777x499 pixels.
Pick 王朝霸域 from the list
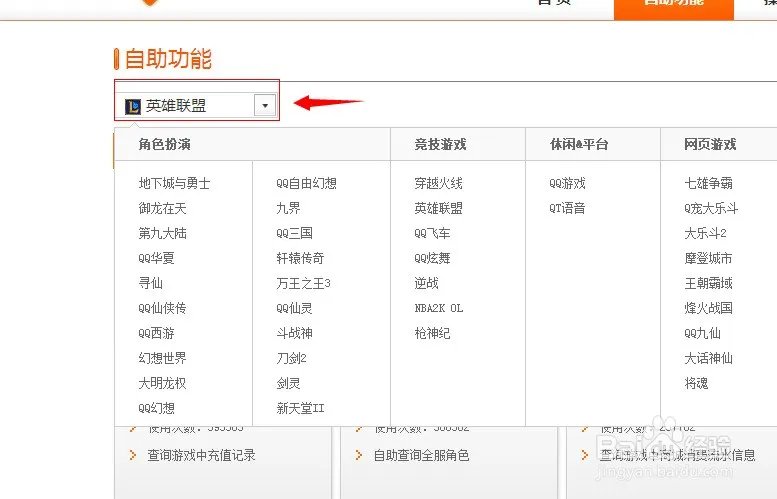(x=709, y=283)
